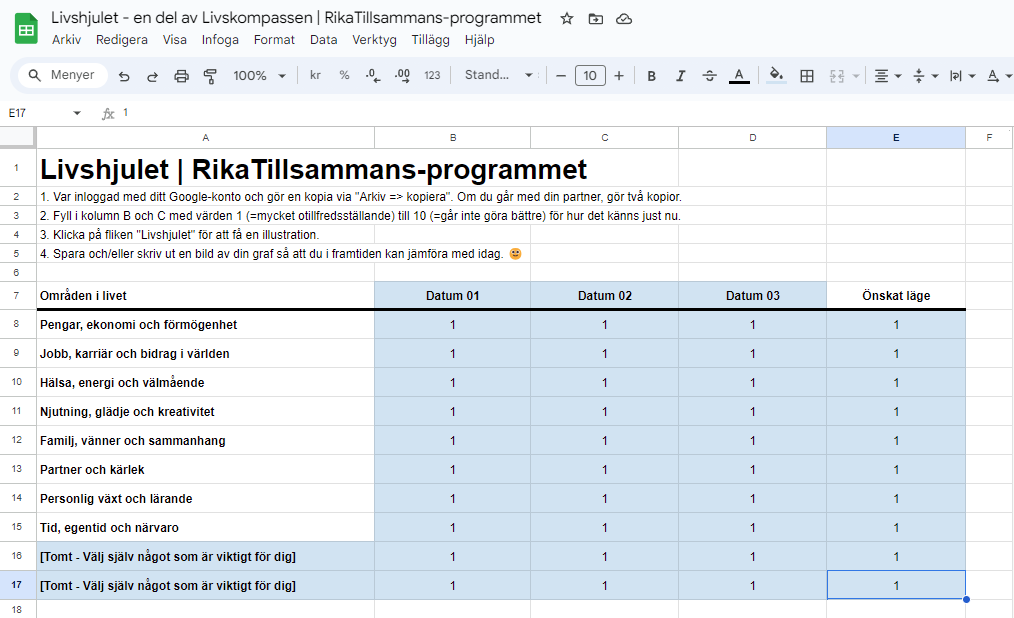Open the Google Sheets home icon
This screenshot has height=618, width=1014.
click(26, 29)
